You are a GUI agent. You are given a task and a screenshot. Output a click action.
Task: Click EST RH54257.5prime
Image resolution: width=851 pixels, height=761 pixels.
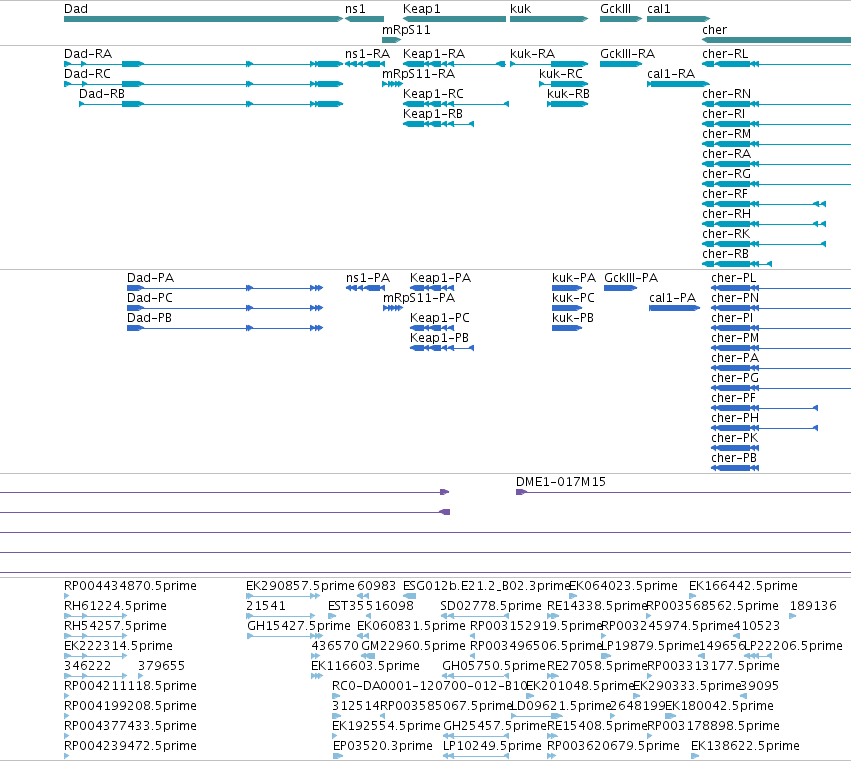116,626
